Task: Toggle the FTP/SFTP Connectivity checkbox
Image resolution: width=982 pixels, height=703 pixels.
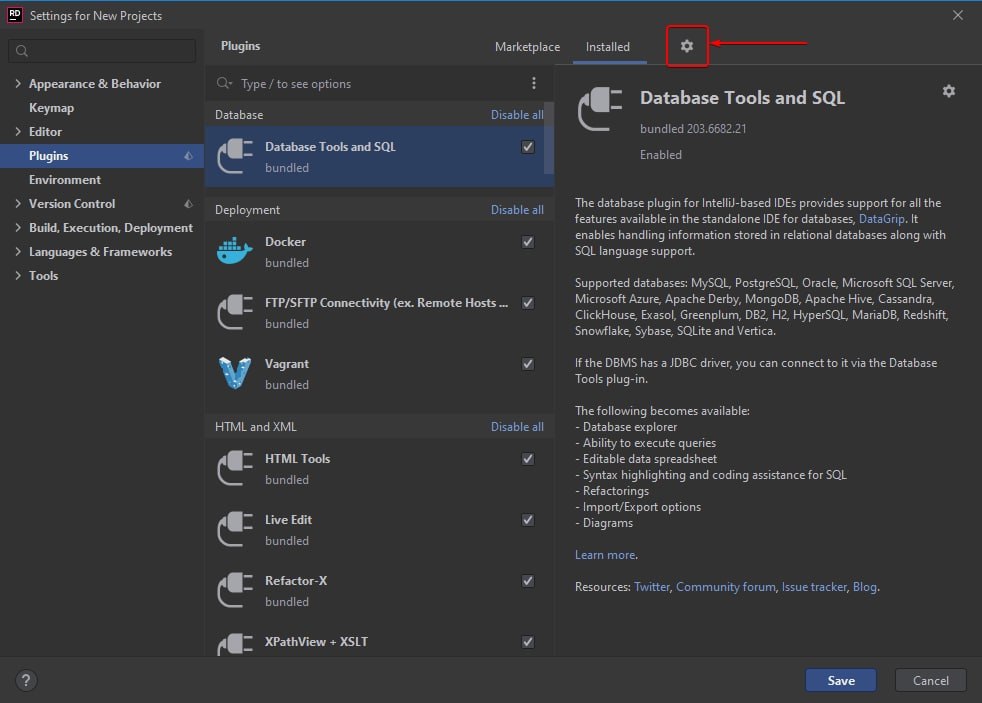Action: [528, 303]
